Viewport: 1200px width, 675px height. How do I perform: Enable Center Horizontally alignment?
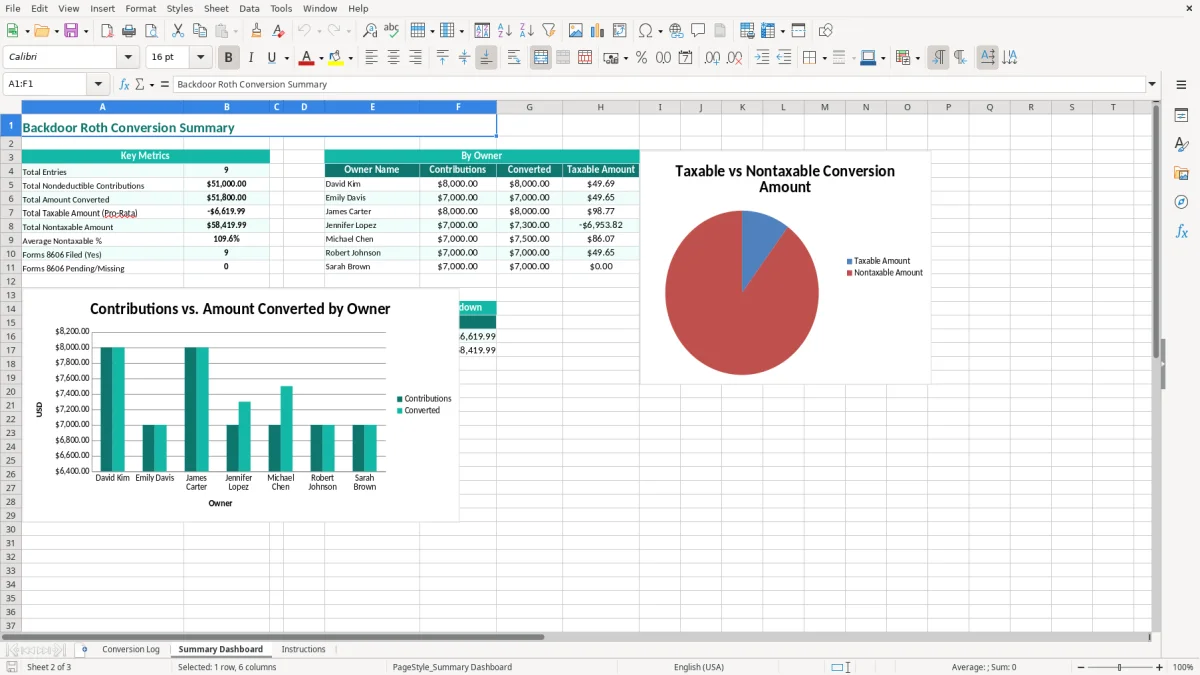(x=393, y=58)
